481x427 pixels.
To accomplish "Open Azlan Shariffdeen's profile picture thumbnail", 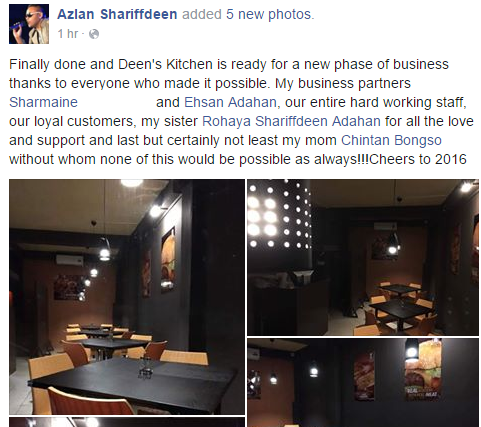I will (29, 24).
